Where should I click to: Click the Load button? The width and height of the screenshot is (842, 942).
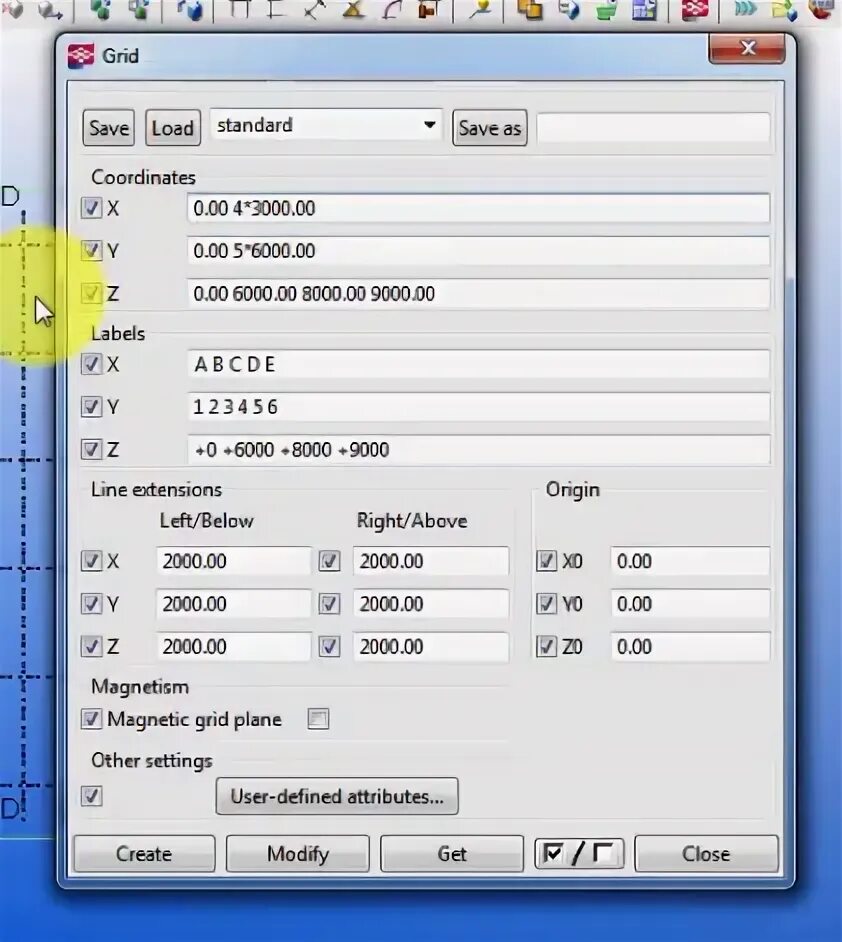tap(173, 127)
